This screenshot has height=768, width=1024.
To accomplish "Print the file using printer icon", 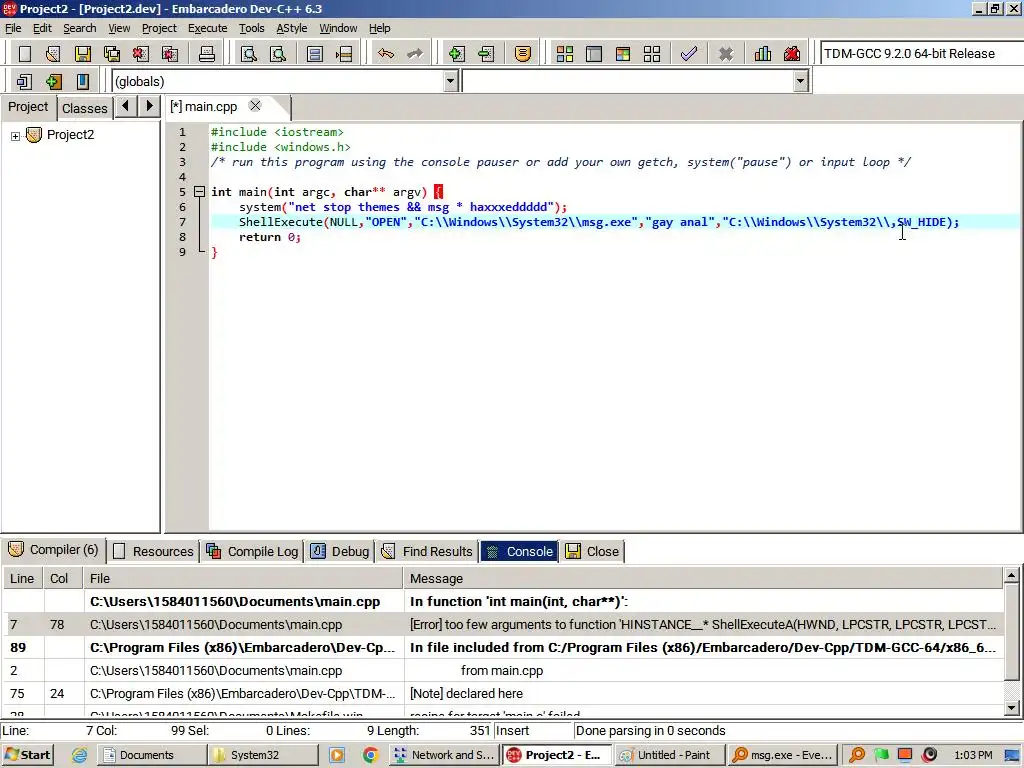I will [x=207, y=54].
